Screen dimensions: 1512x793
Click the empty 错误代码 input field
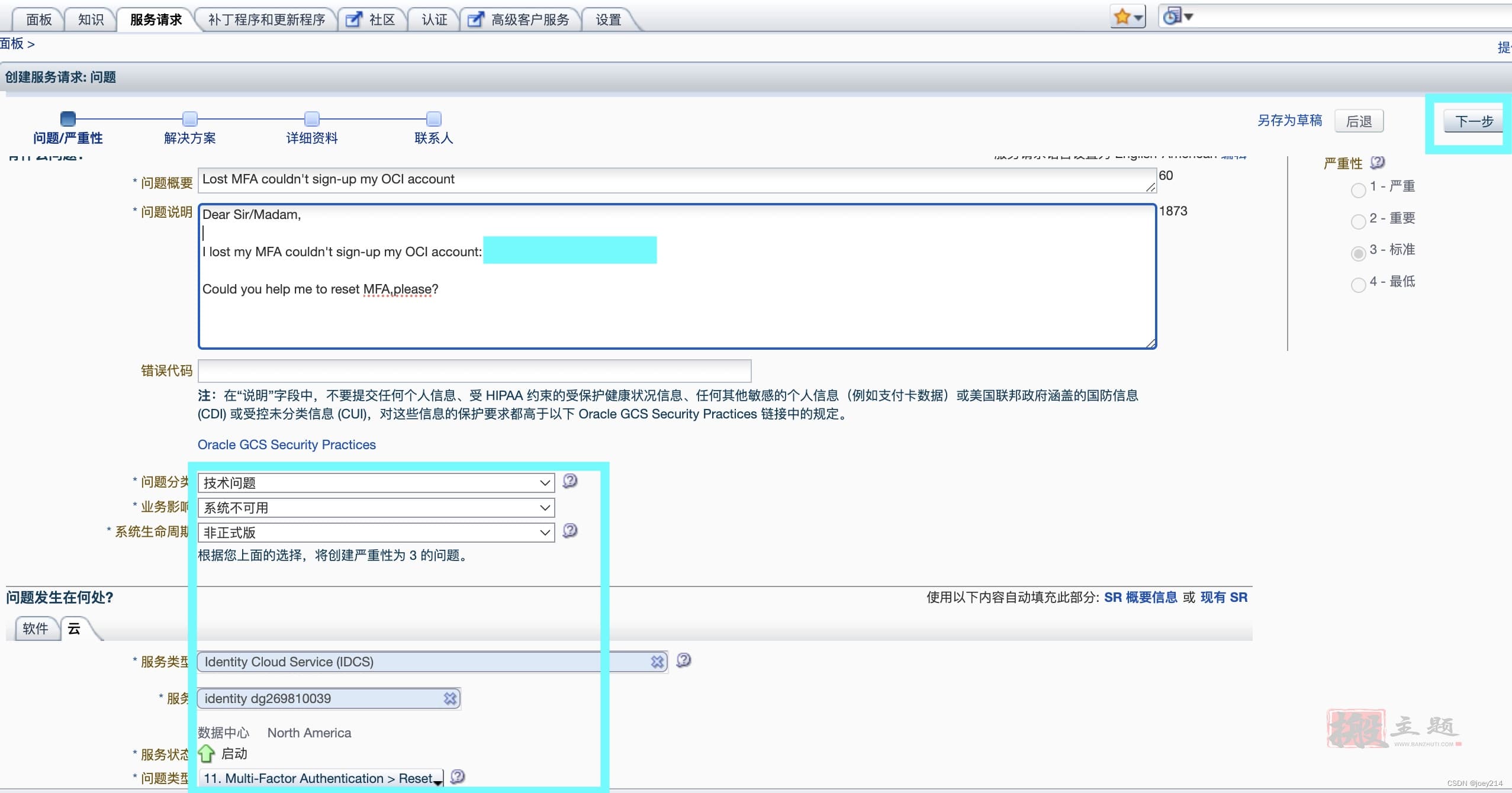tap(475, 370)
